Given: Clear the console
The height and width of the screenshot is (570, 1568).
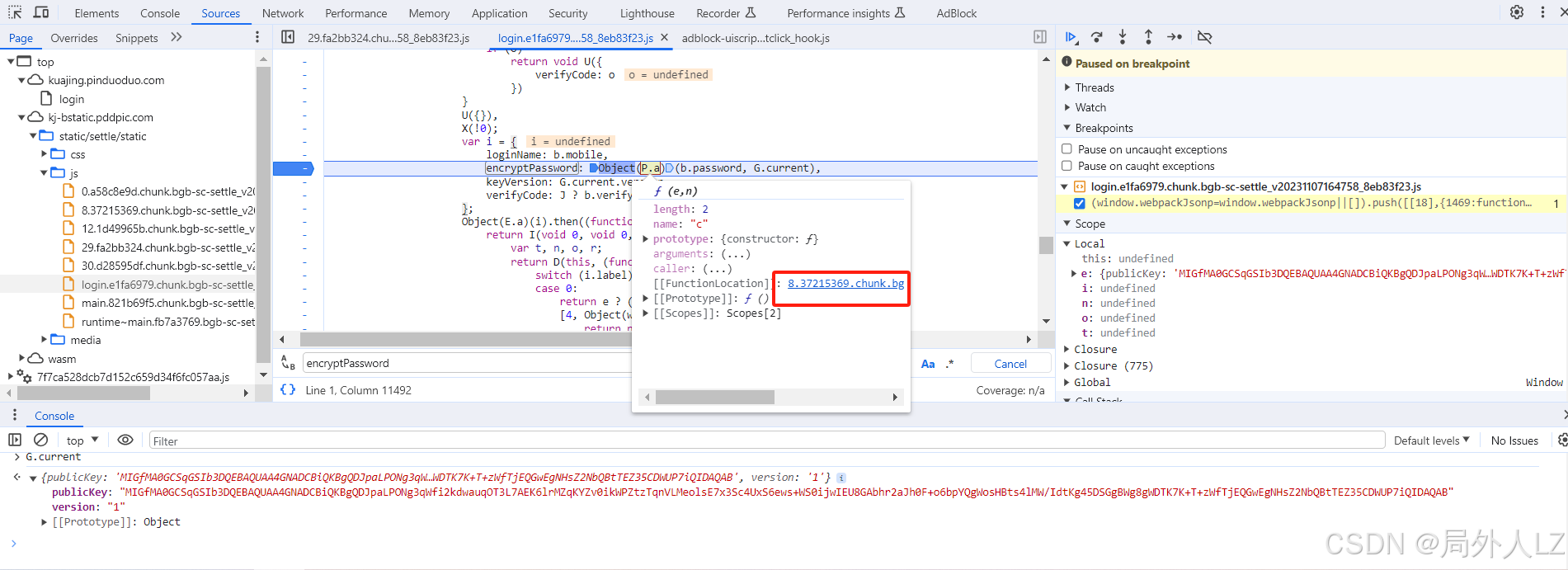Looking at the screenshot, I should coord(40,440).
